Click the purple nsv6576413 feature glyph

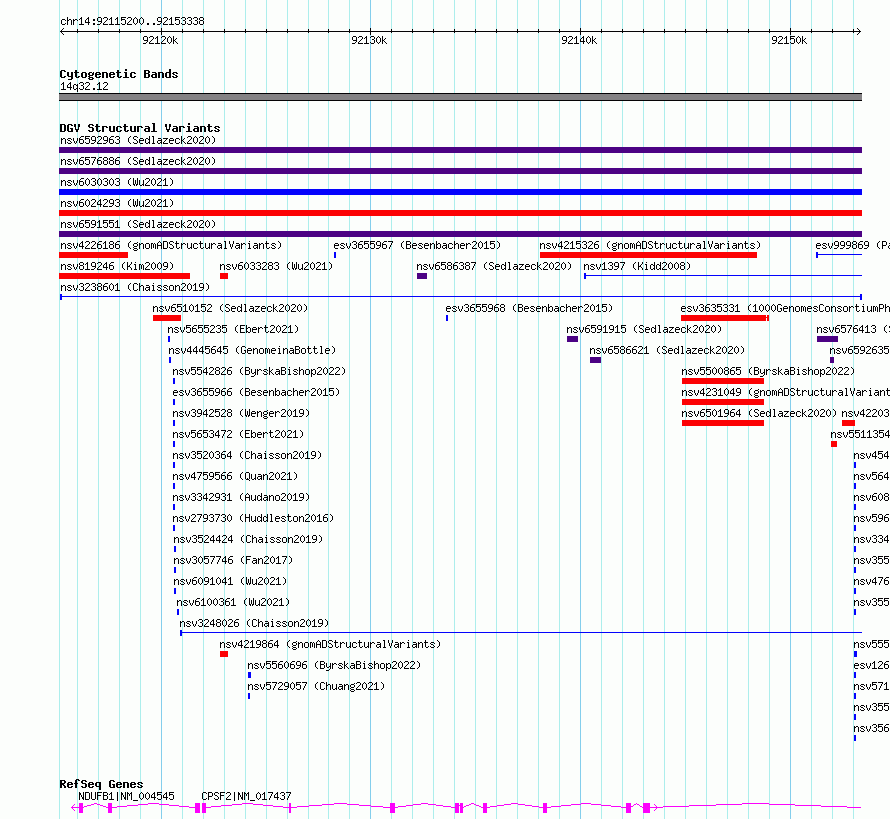[x=828, y=339]
